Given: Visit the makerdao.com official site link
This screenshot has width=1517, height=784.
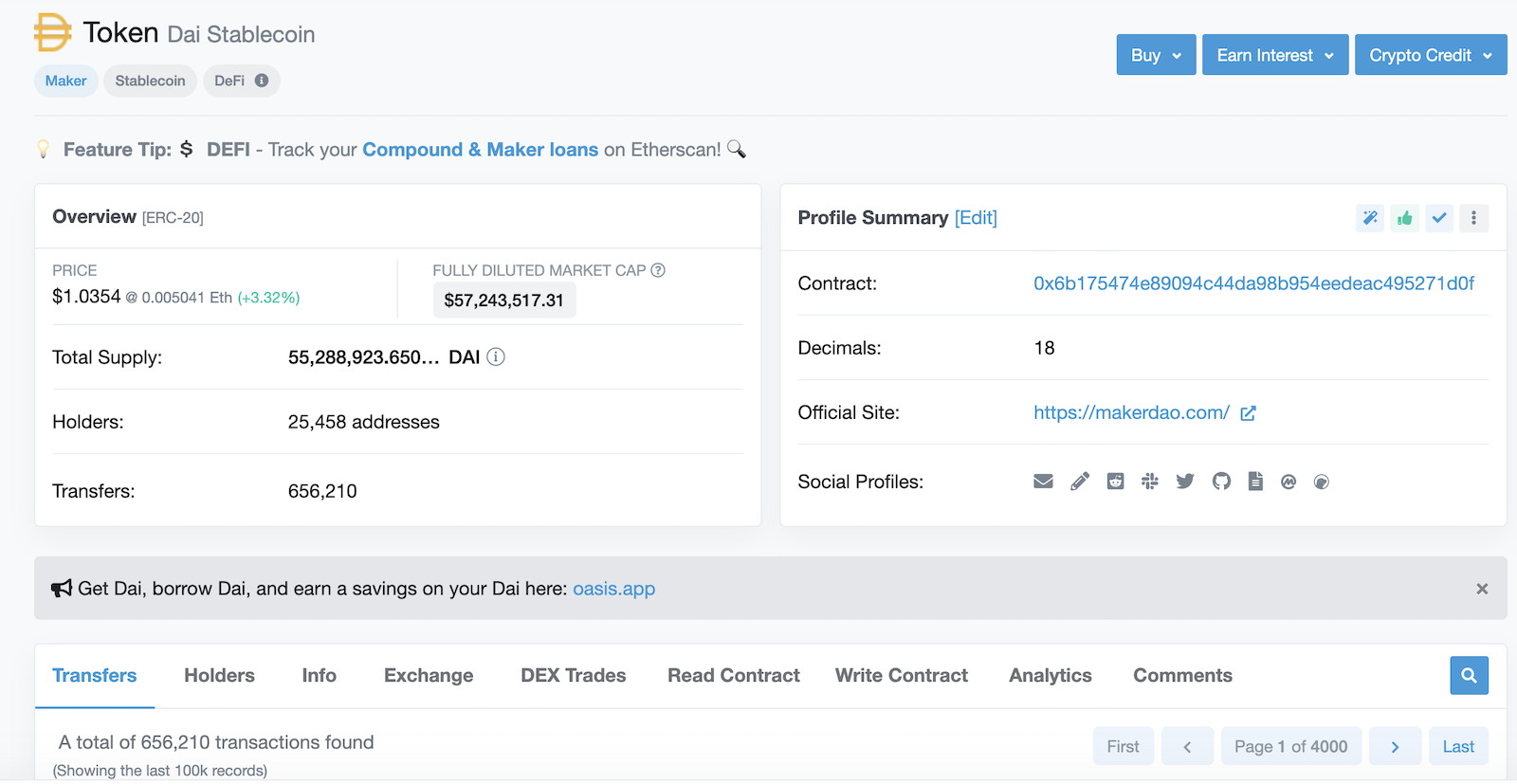Looking at the screenshot, I should (x=1131, y=412).
